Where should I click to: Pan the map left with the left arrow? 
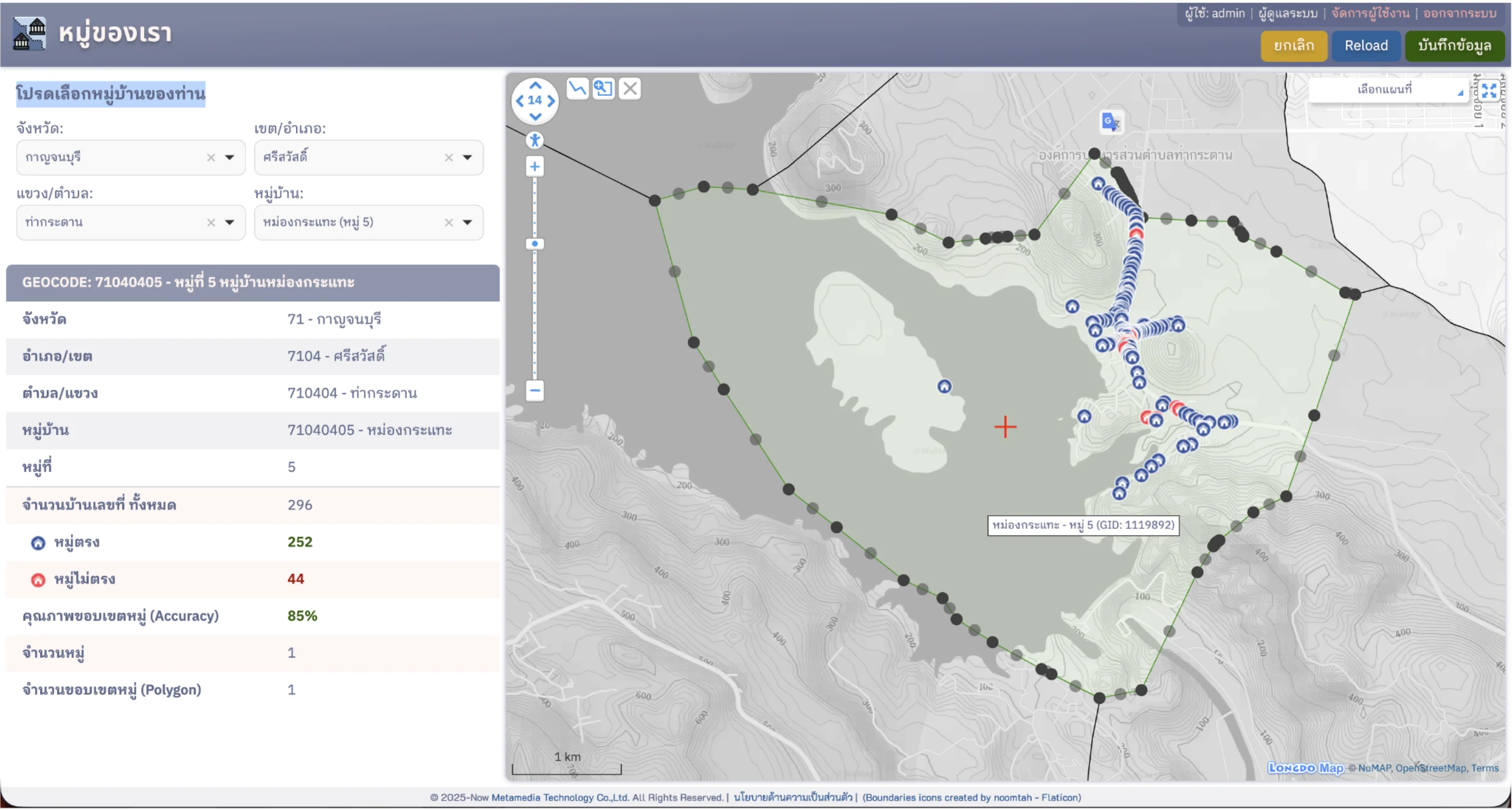519,101
